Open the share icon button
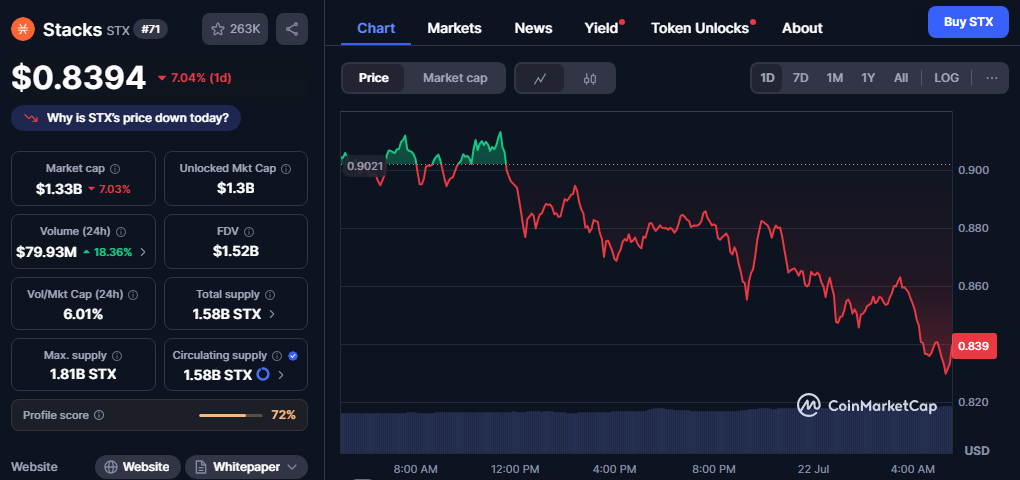 [x=292, y=29]
